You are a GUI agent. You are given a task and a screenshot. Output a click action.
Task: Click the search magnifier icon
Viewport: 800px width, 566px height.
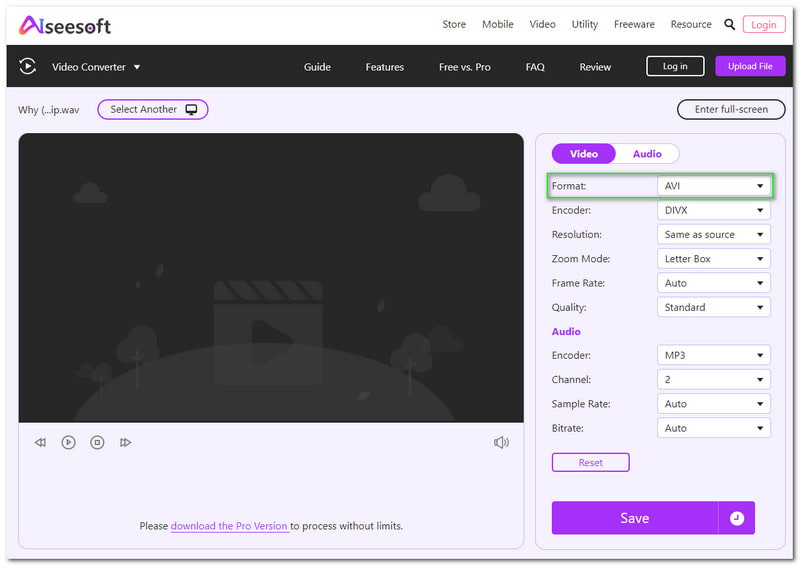729,24
